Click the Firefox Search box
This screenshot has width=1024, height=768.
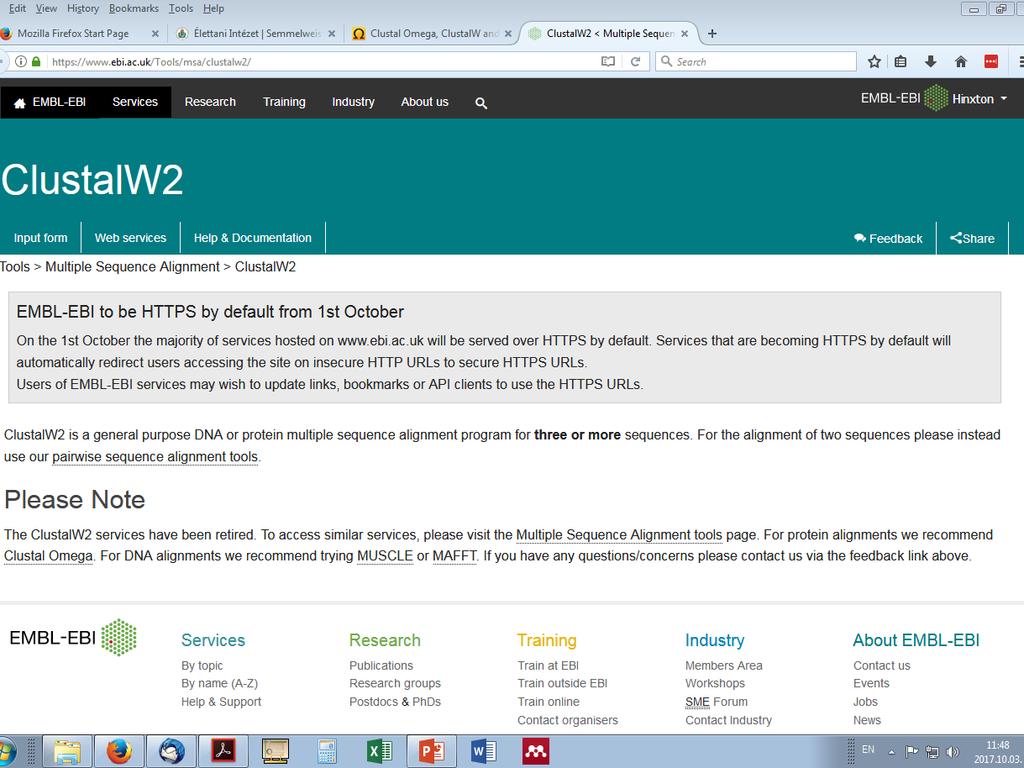coord(756,61)
